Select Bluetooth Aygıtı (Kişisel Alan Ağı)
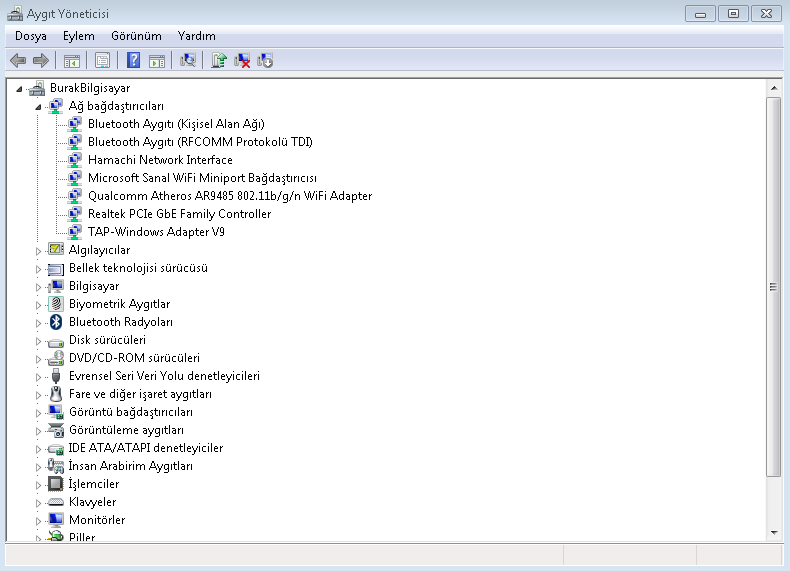 [x=176, y=124]
